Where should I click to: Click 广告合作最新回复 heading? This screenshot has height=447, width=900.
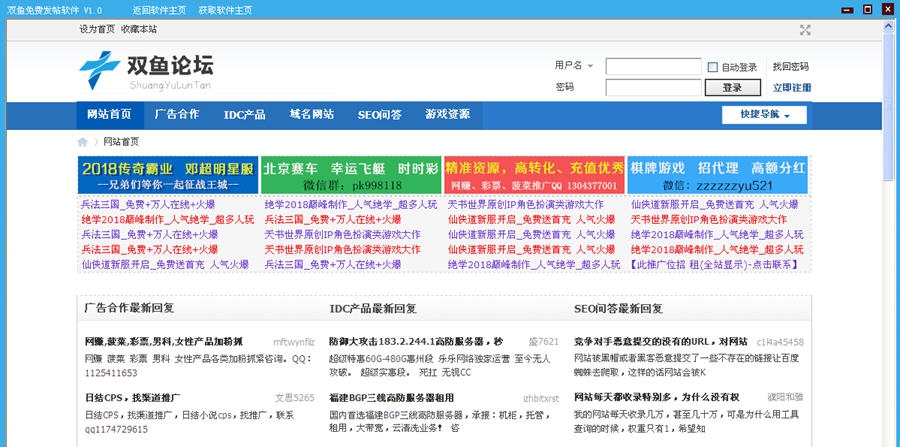tap(129, 308)
